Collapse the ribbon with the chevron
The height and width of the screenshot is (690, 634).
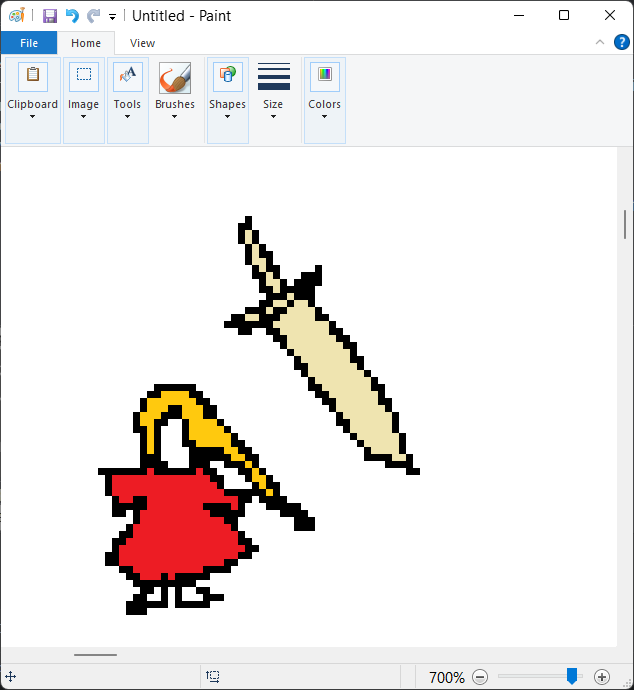pos(600,42)
